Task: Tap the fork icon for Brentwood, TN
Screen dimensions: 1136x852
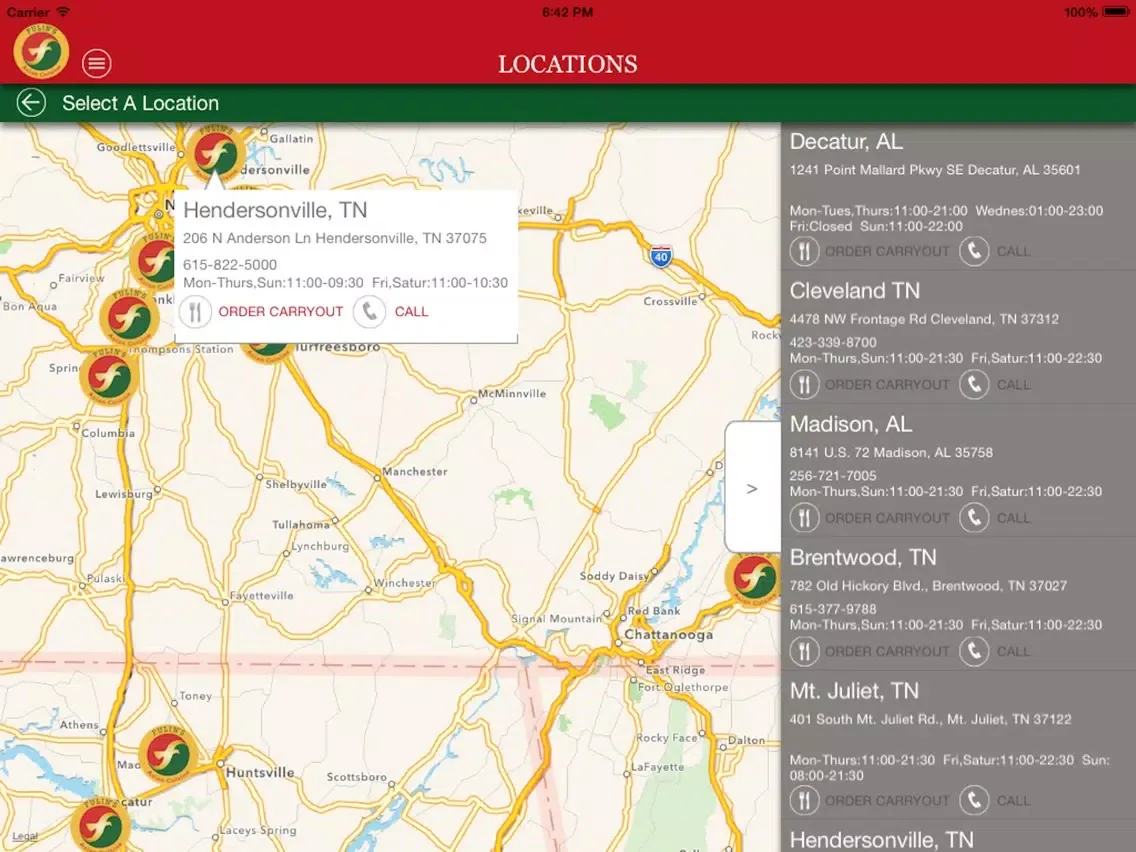Action: tap(804, 651)
